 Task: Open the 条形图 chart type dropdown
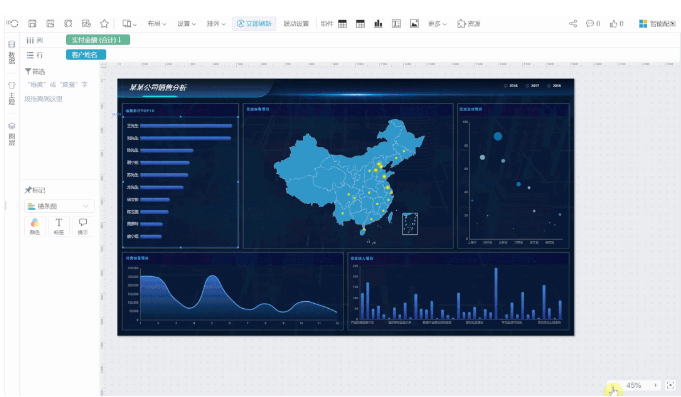59,206
